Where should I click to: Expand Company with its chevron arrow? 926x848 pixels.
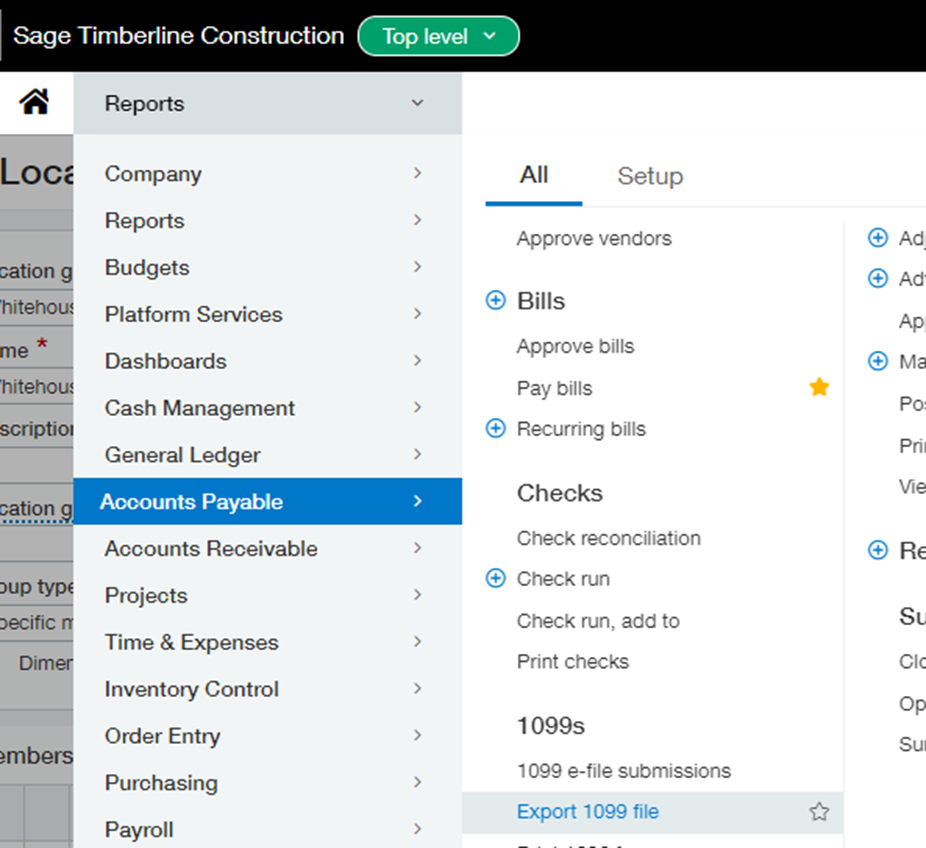[418, 173]
